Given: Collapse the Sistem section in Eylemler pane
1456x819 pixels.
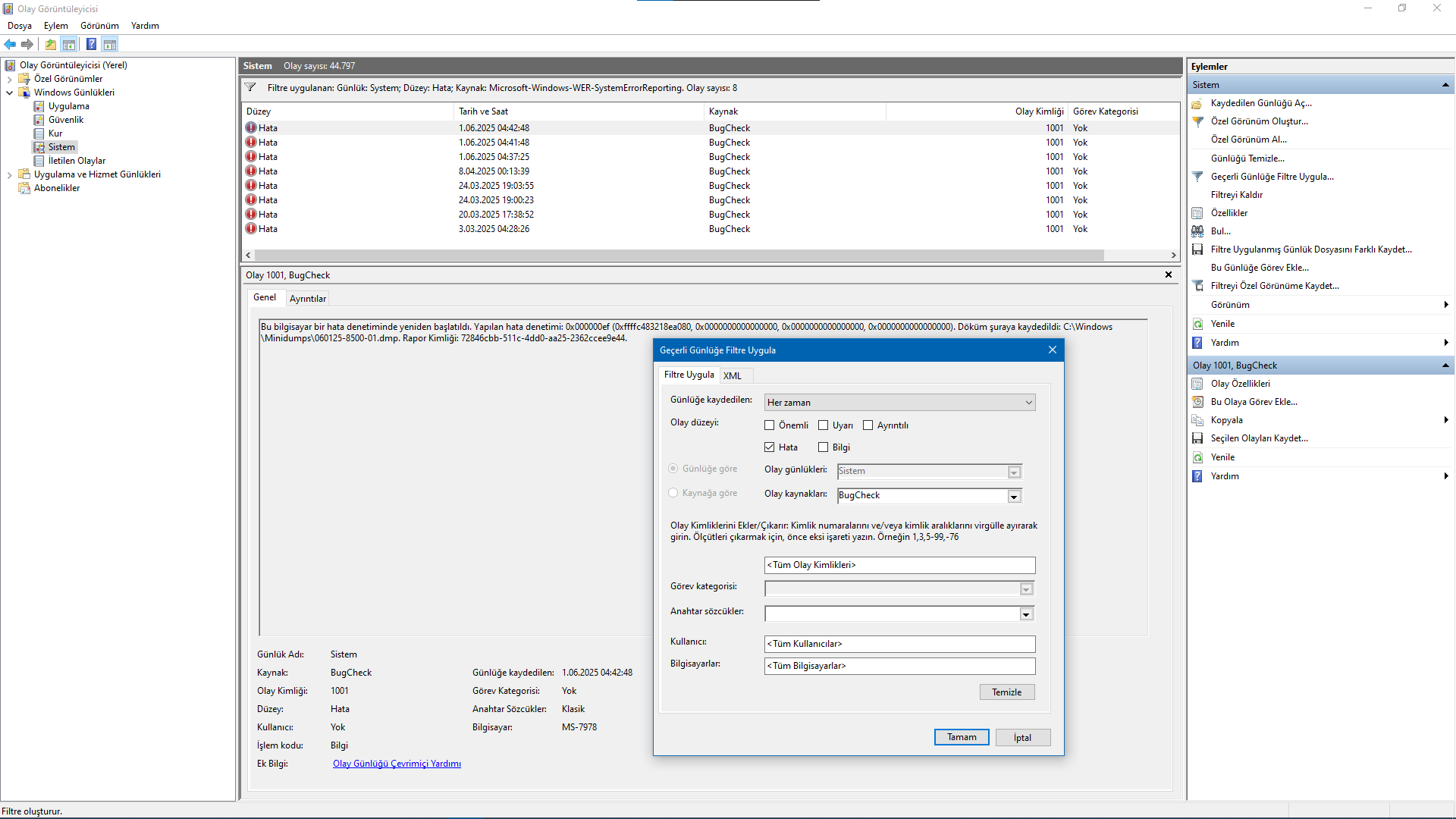Looking at the screenshot, I should tap(1445, 85).
